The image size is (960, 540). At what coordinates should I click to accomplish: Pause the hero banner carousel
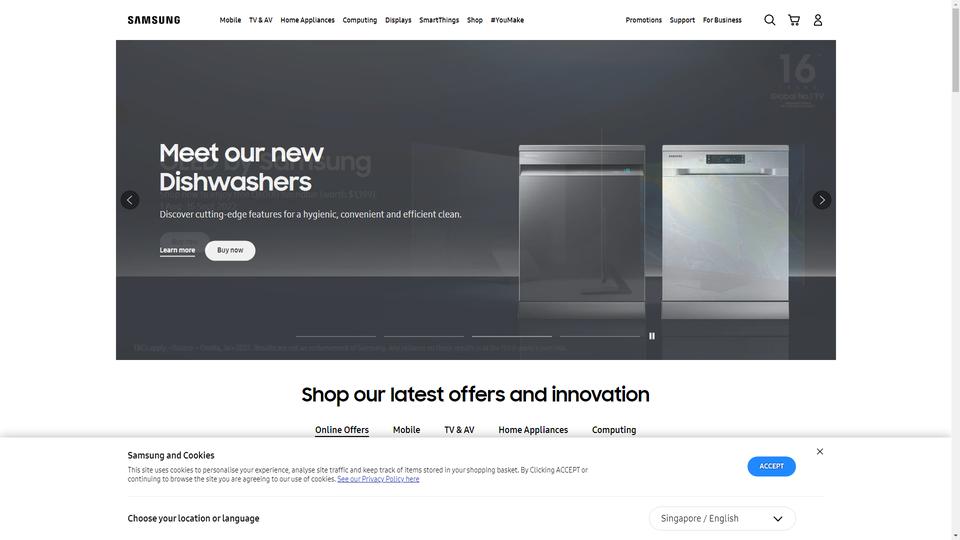point(652,336)
